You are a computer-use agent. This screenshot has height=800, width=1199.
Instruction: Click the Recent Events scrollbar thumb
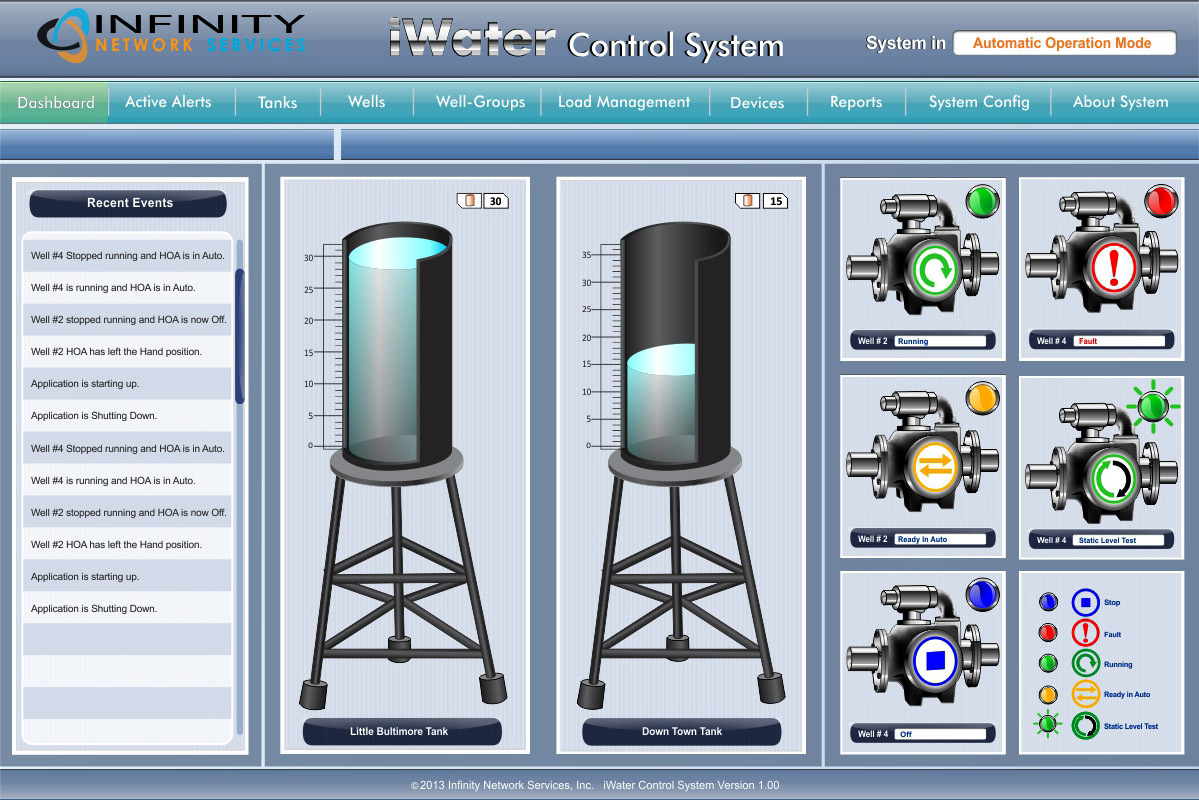point(239,336)
